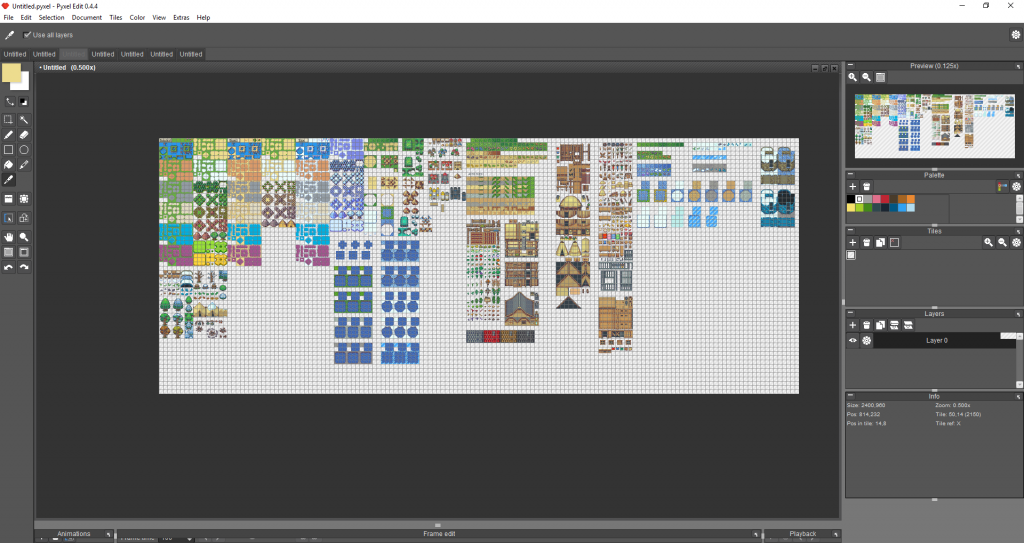Swap primary and secondary colors
The image size is (1024, 543).
[9, 101]
